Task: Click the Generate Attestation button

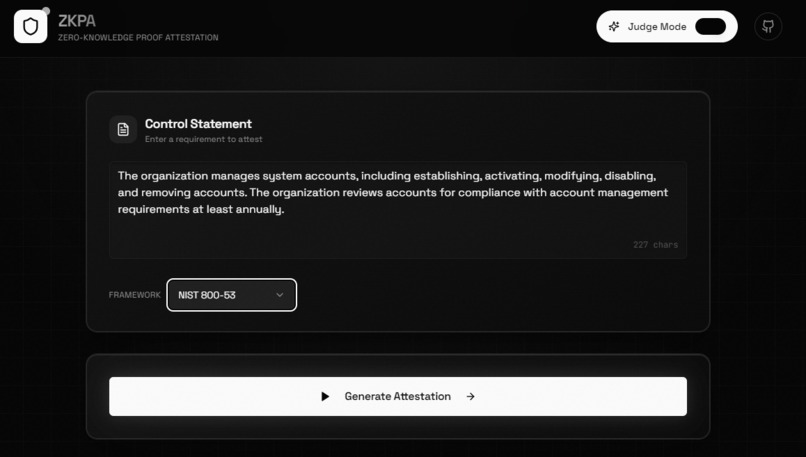Action: pos(398,396)
